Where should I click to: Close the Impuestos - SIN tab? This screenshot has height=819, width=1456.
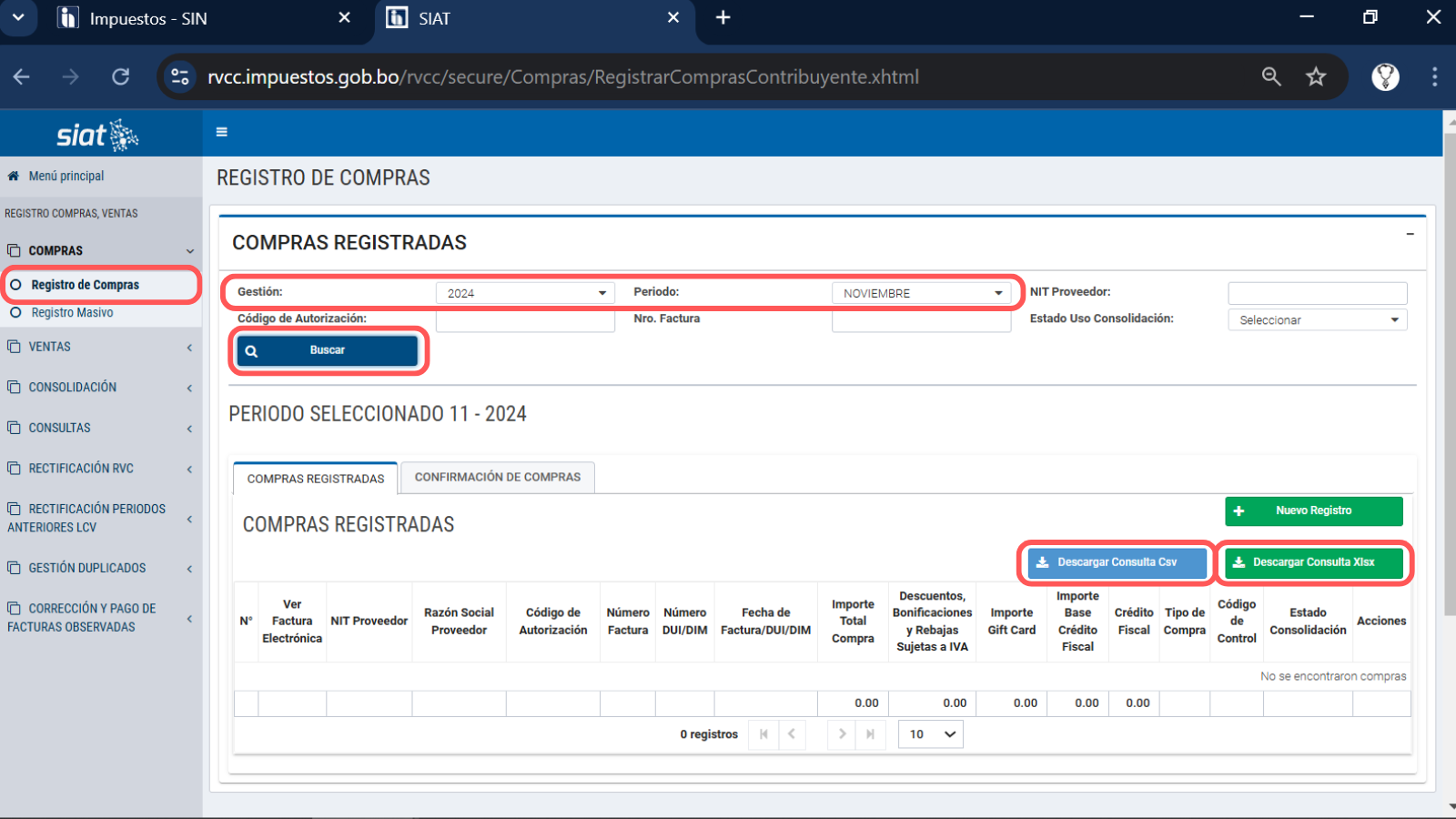point(344,17)
